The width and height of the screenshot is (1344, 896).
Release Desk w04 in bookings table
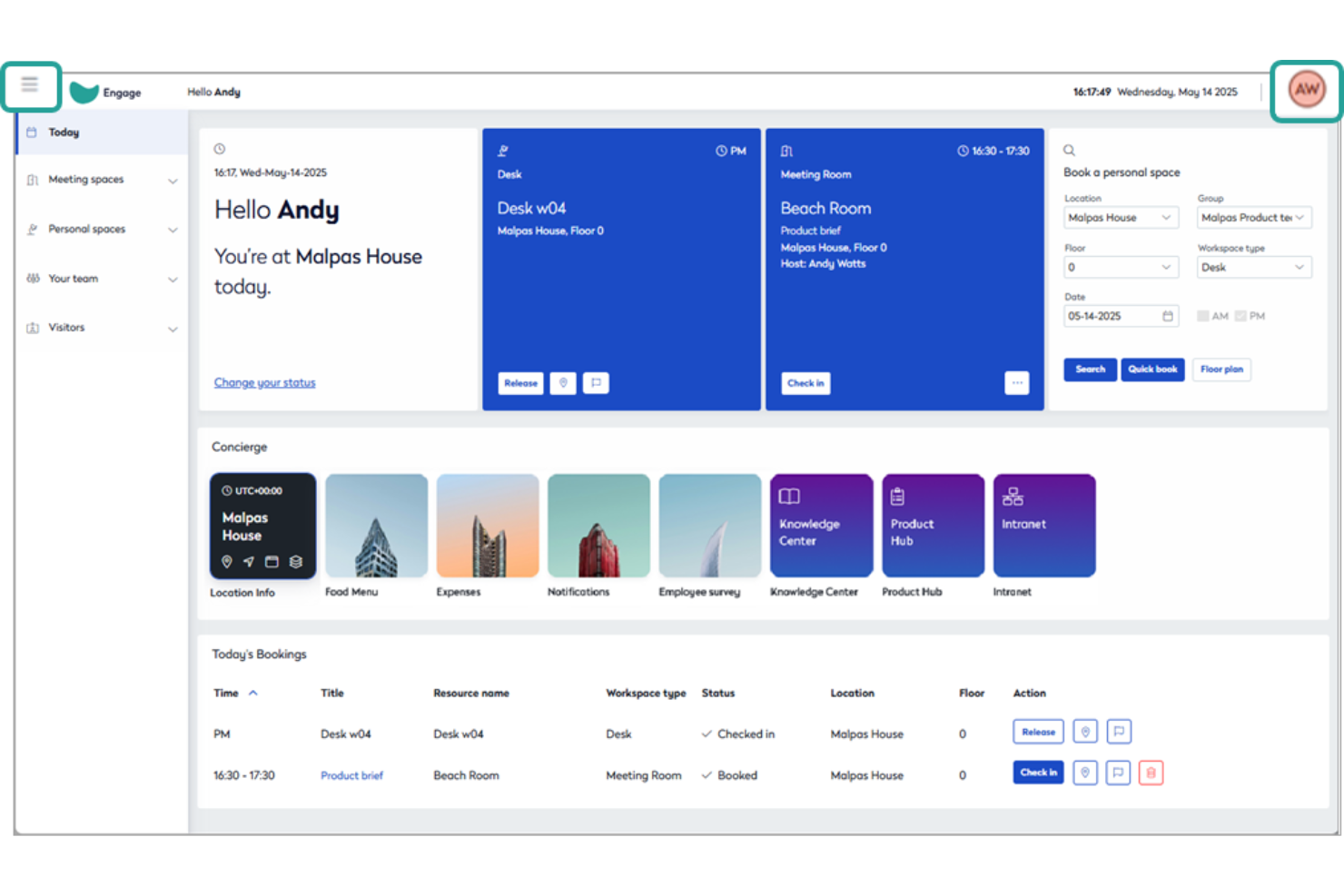[1038, 732]
